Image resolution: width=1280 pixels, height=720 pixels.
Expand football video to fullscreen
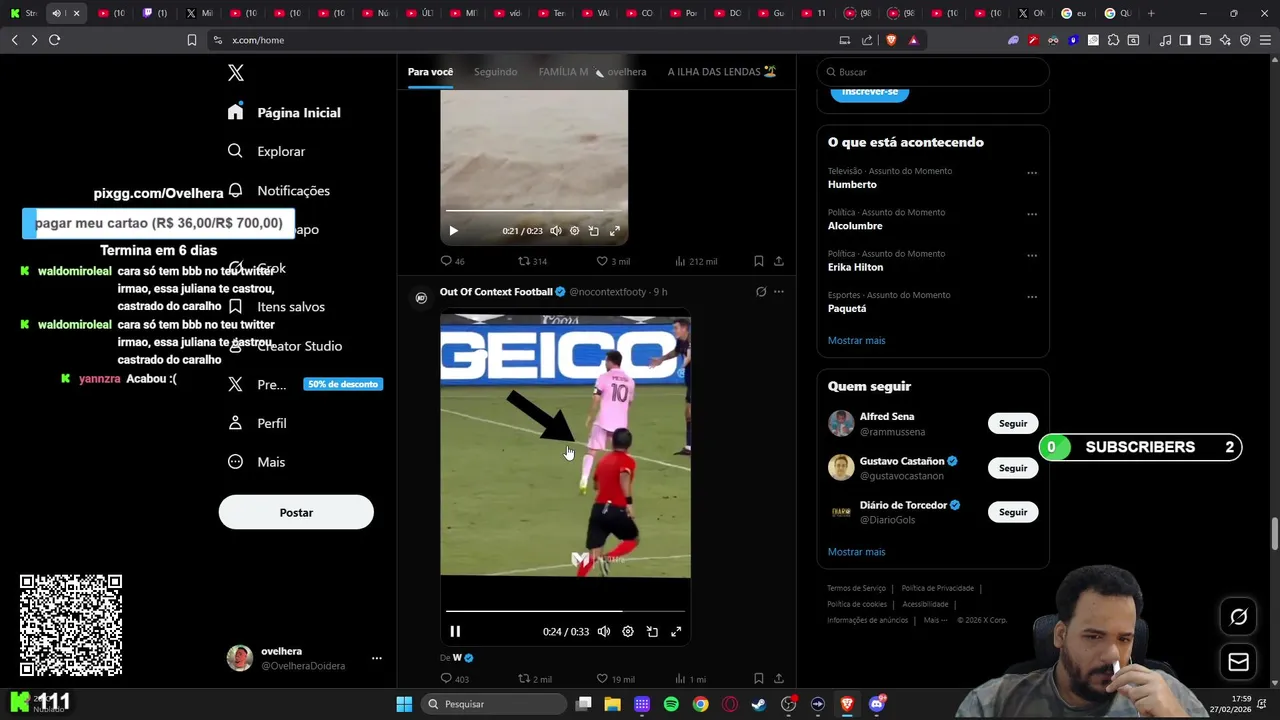(x=676, y=632)
